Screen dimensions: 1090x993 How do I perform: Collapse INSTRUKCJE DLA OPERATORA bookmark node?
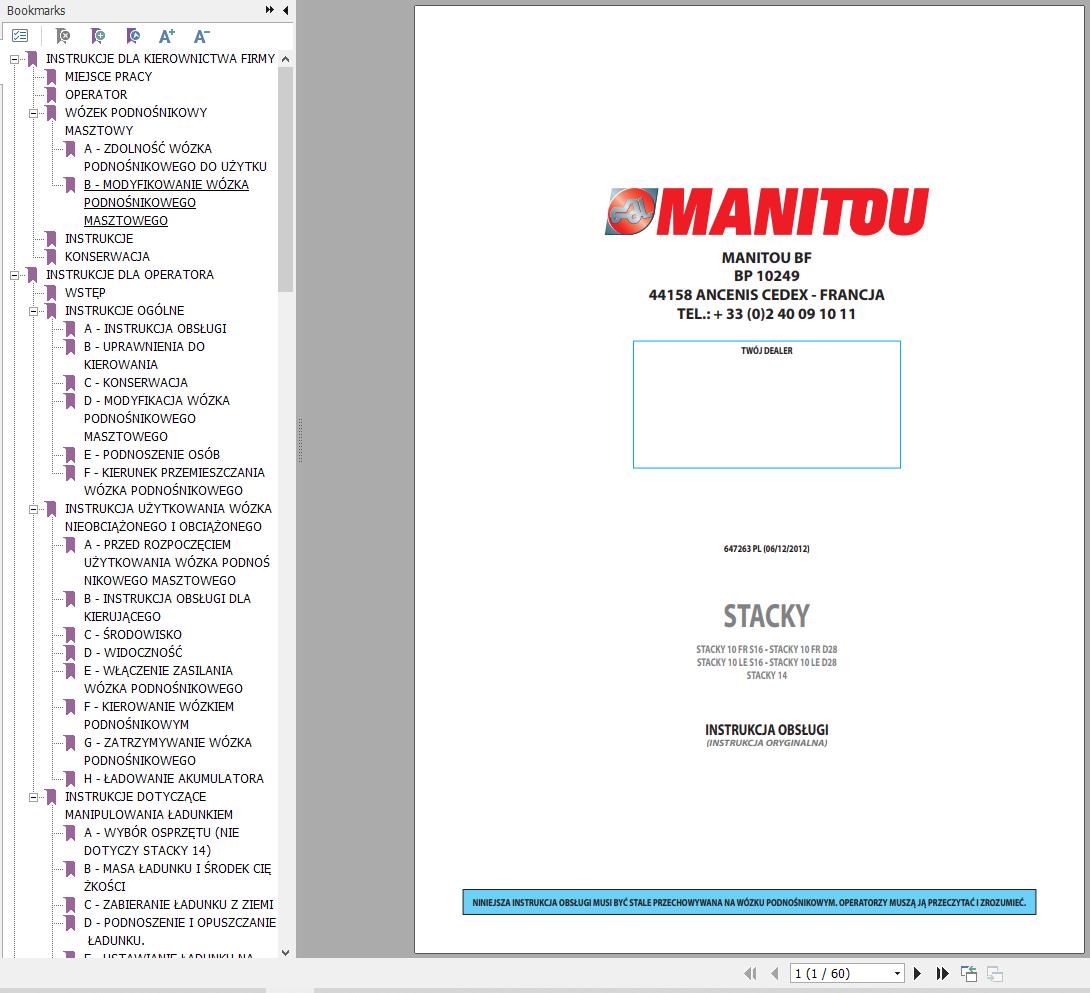point(14,275)
